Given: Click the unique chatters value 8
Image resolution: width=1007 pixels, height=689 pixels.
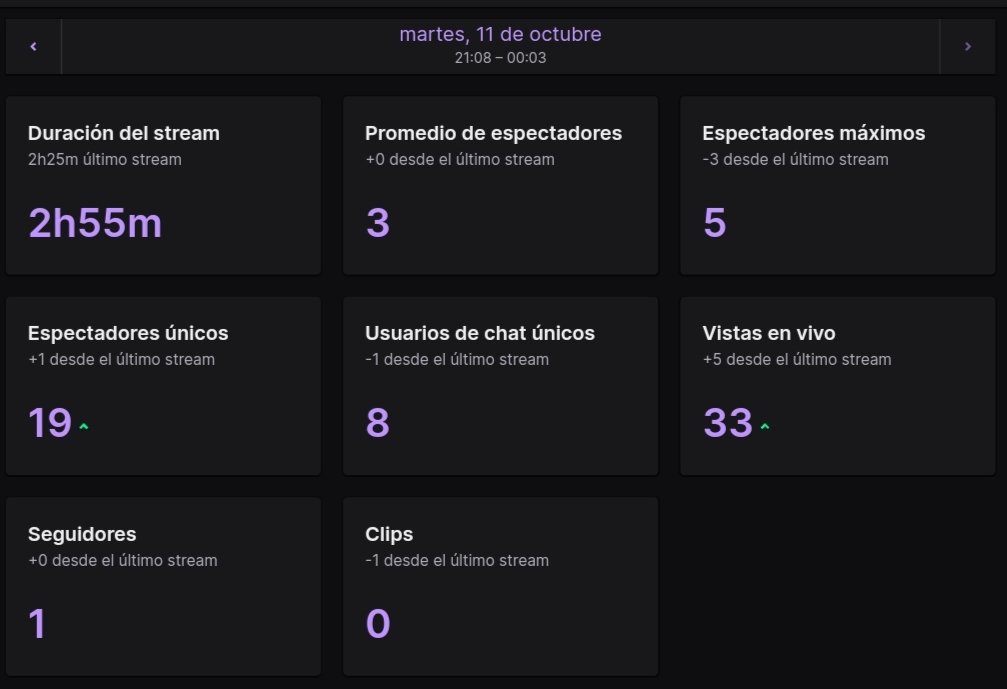Looking at the screenshot, I should click(378, 423).
